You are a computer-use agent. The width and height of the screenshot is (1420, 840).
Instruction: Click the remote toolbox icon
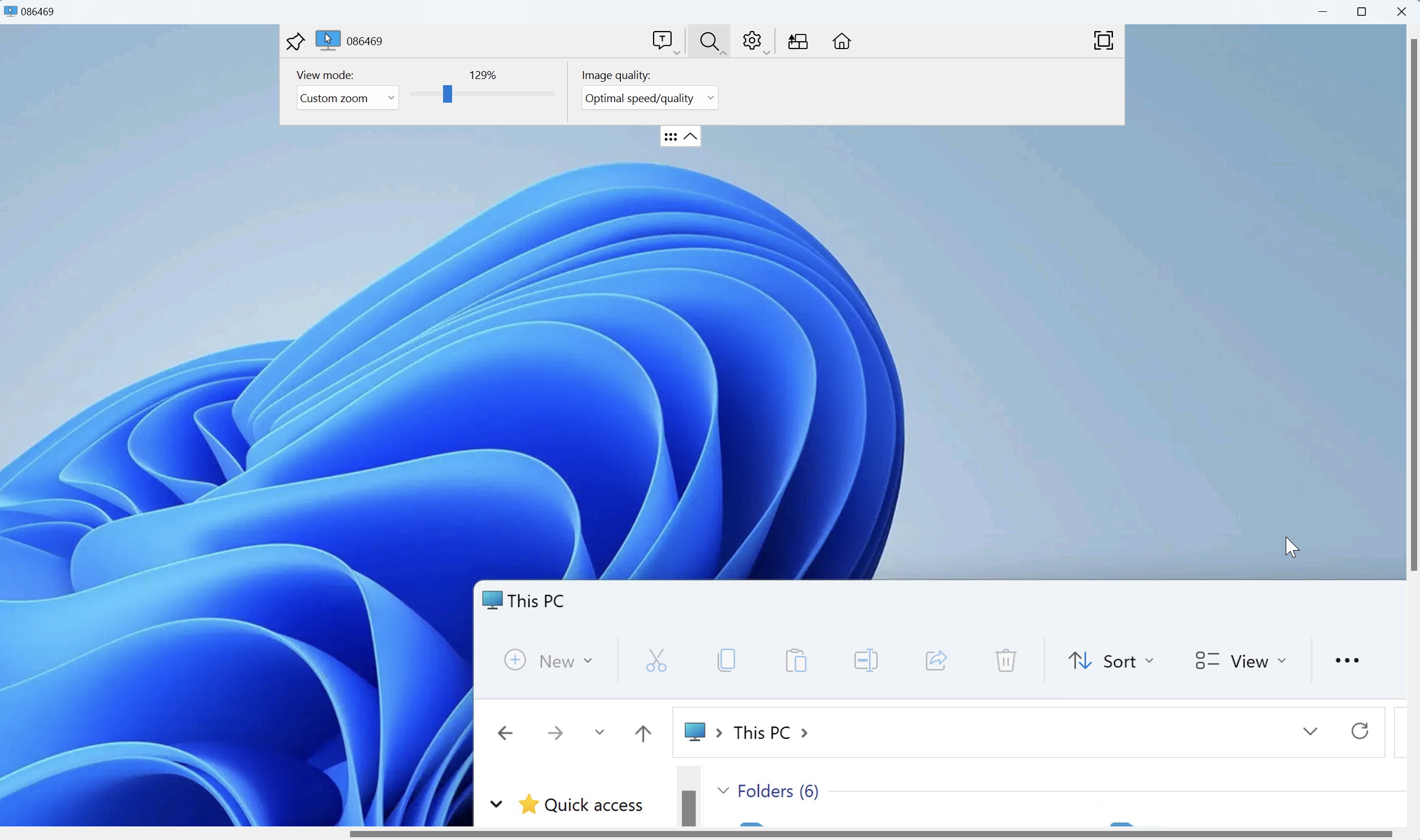[x=797, y=41]
